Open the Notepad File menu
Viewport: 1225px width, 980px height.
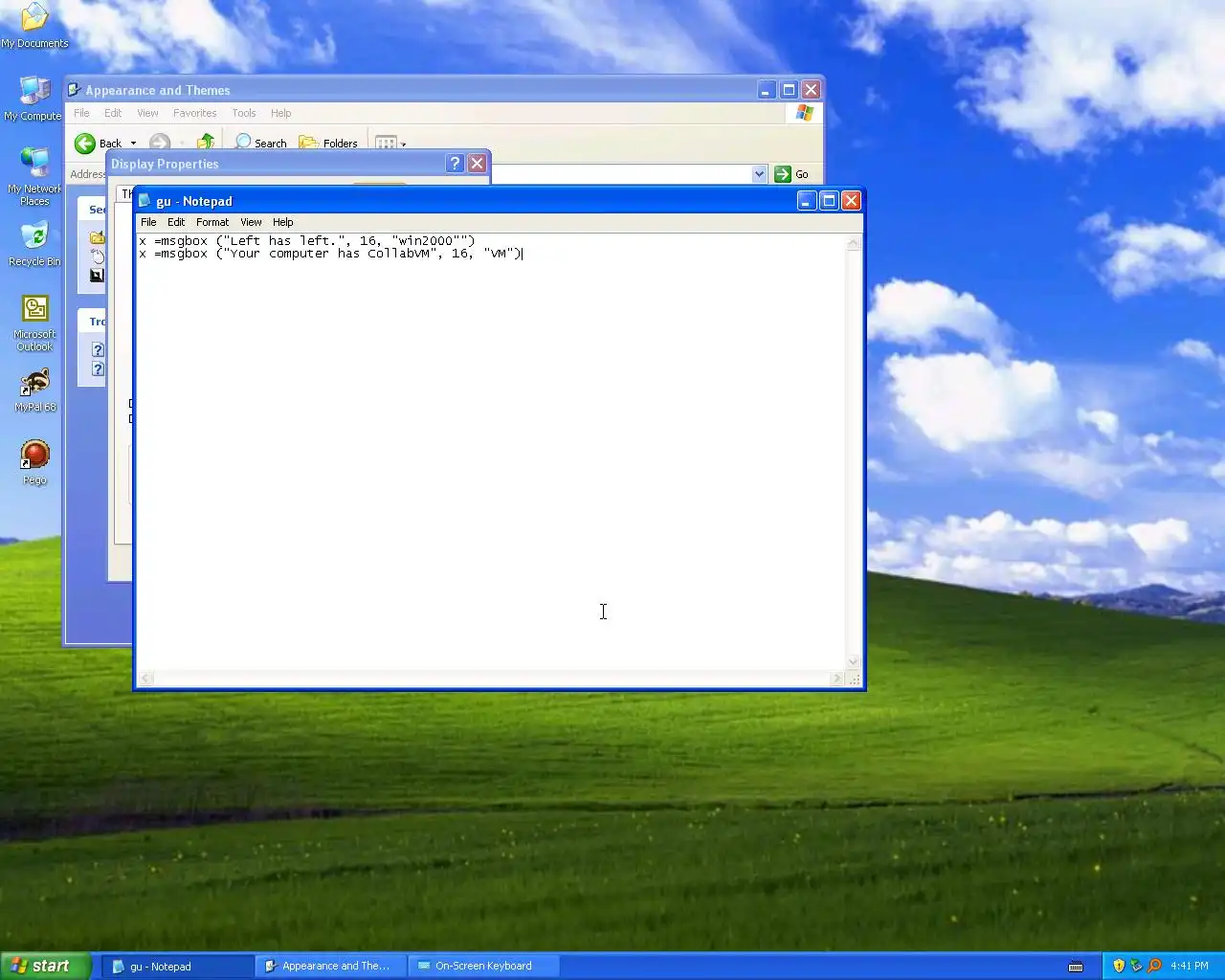click(x=148, y=222)
